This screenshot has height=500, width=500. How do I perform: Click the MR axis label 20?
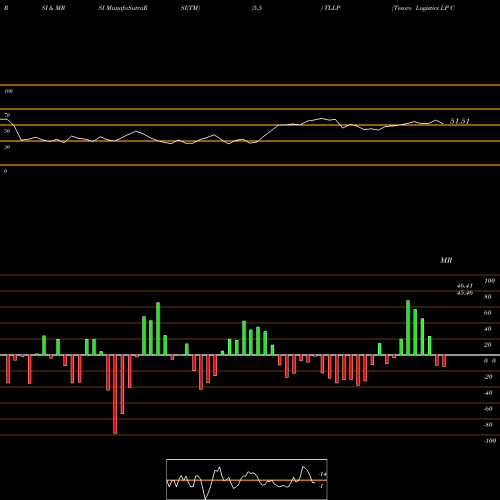click(488, 345)
